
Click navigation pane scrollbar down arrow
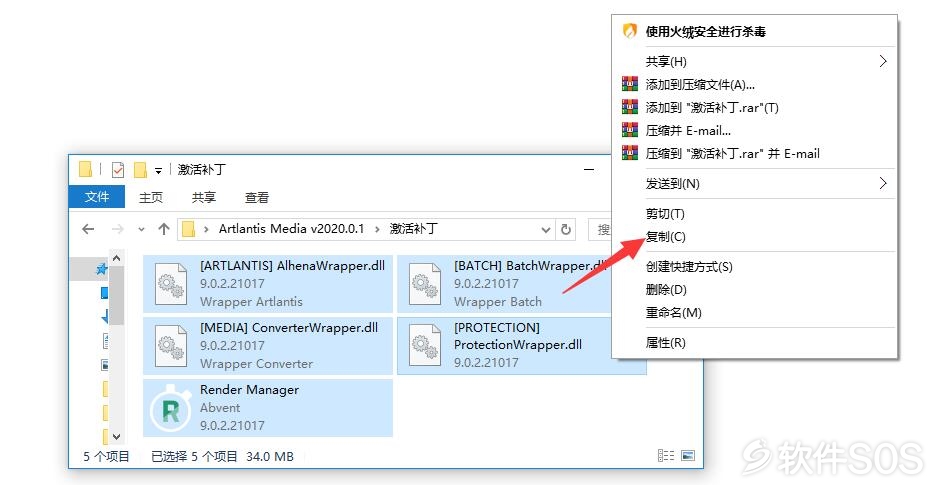117,437
